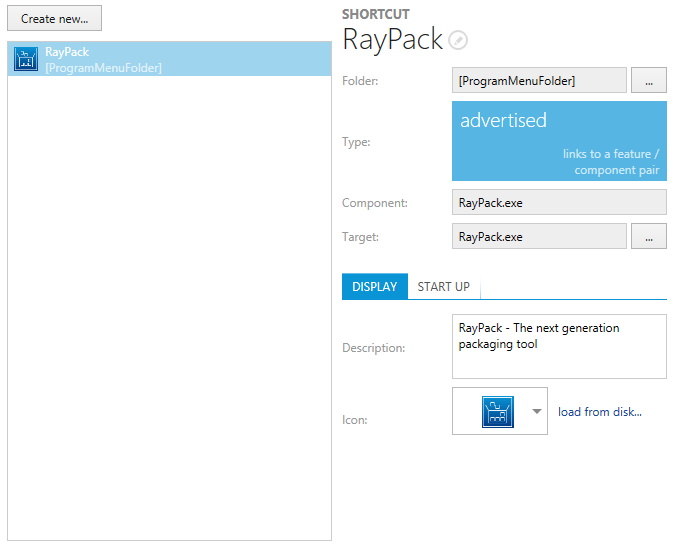Click the load from disk... link
Image resolution: width=676 pixels, height=548 pixels.
click(599, 412)
